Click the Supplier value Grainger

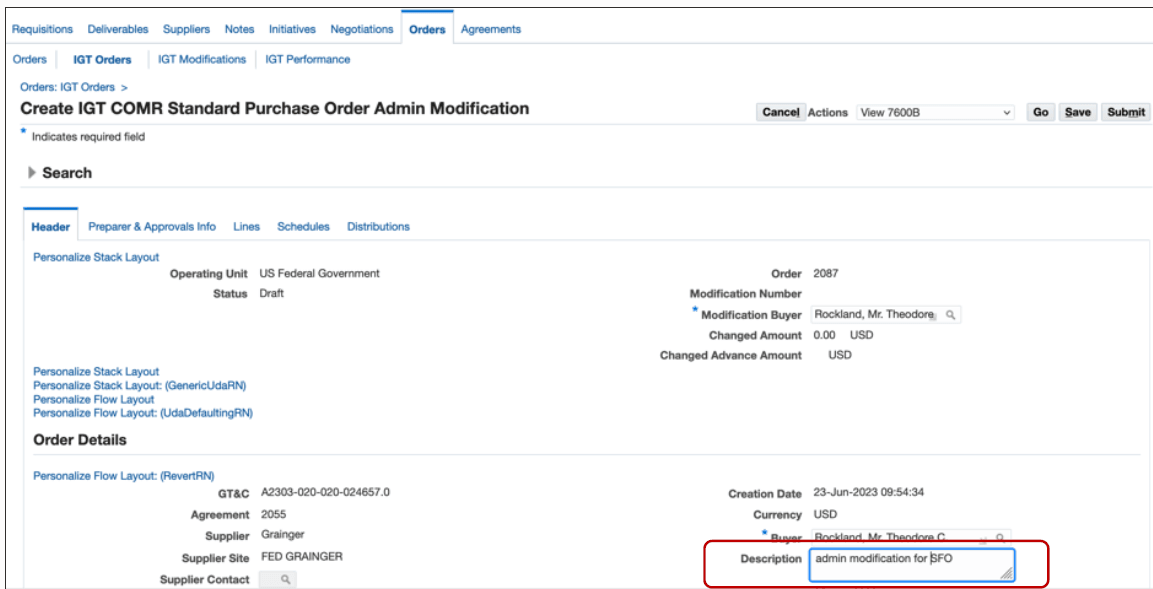(282, 535)
